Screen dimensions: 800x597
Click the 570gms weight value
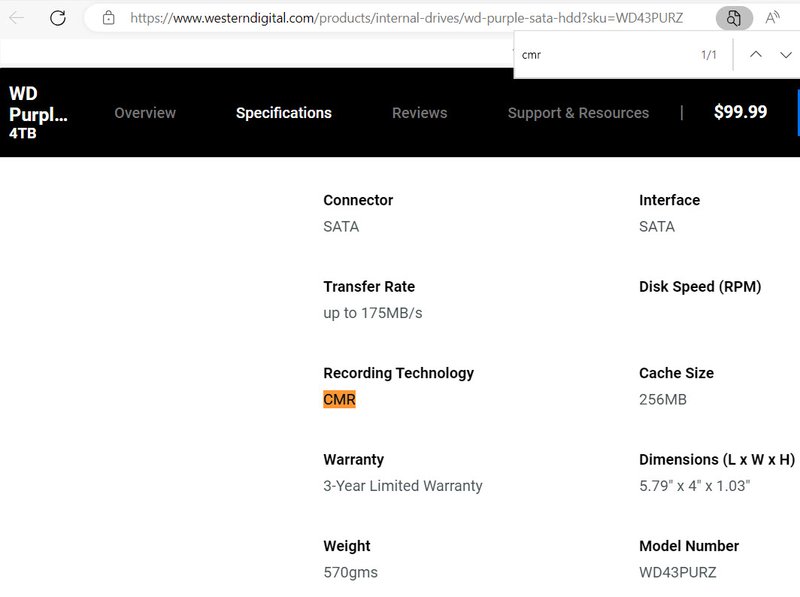point(351,572)
